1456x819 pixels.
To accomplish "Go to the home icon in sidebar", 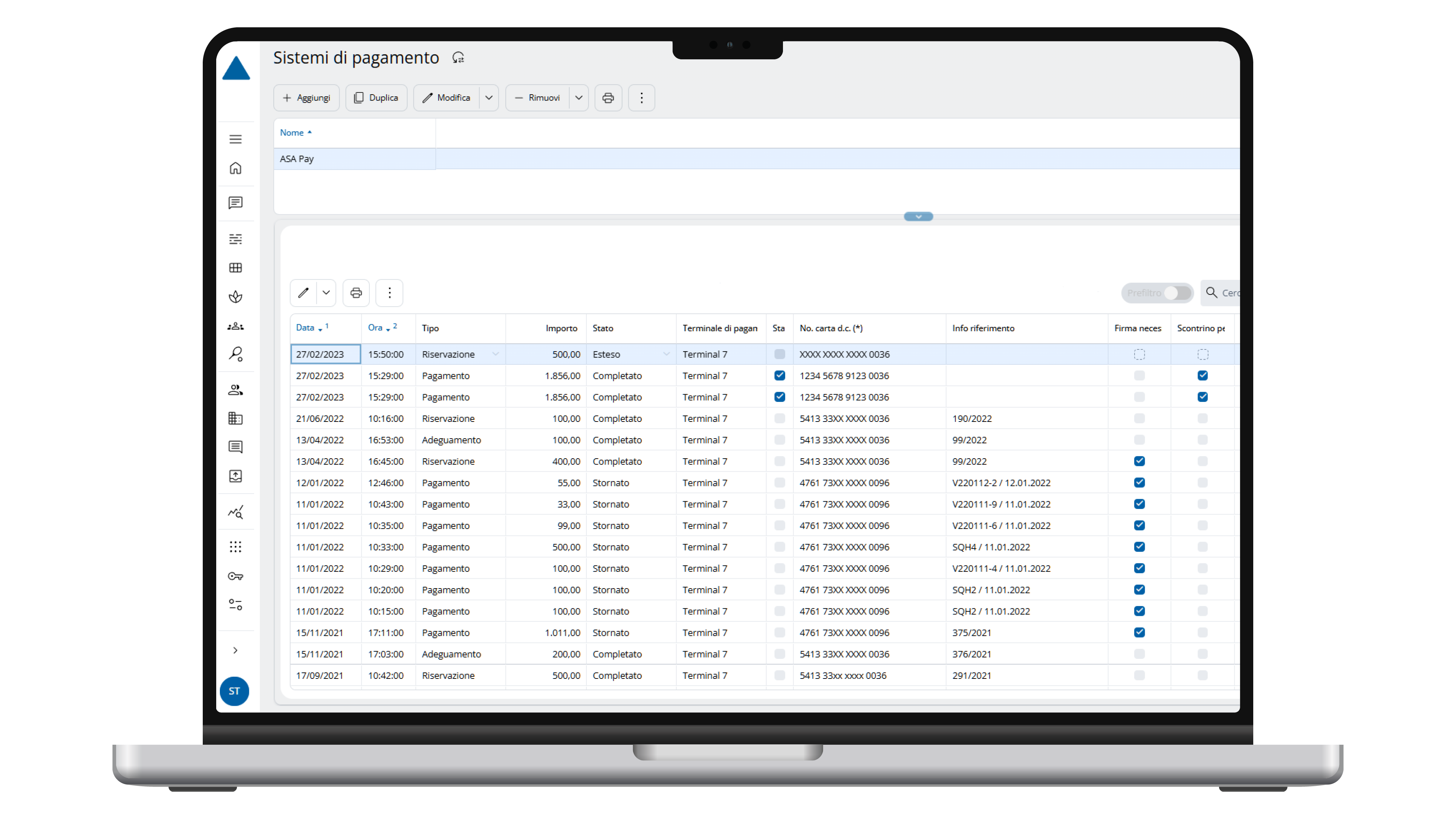I will (236, 168).
